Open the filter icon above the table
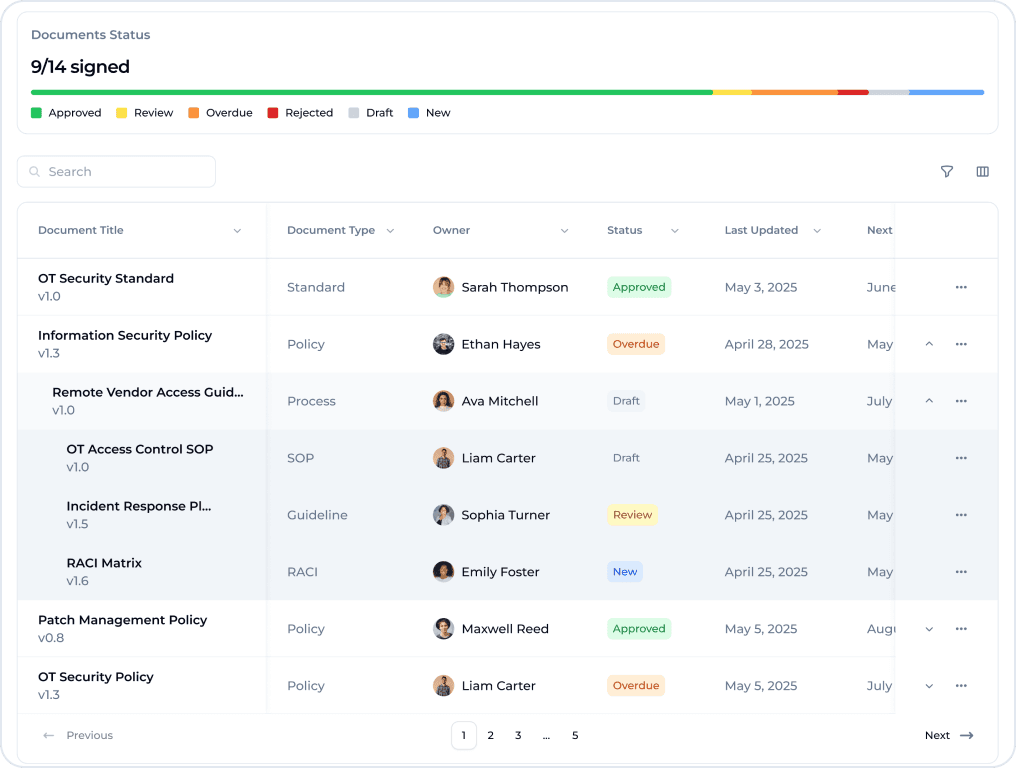The height and width of the screenshot is (768, 1016). point(947,172)
